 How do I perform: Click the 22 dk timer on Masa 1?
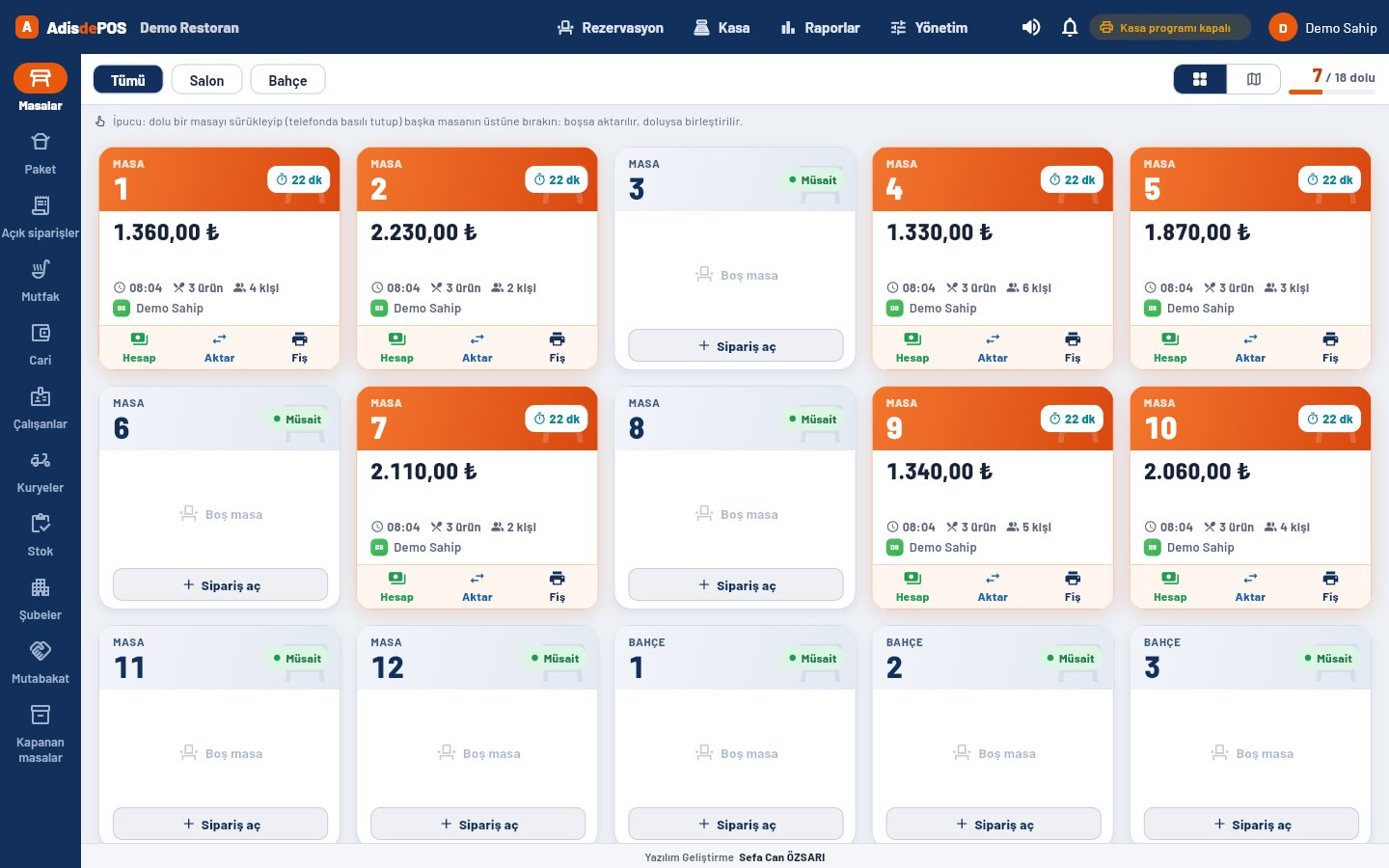pyautogui.click(x=299, y=179)
